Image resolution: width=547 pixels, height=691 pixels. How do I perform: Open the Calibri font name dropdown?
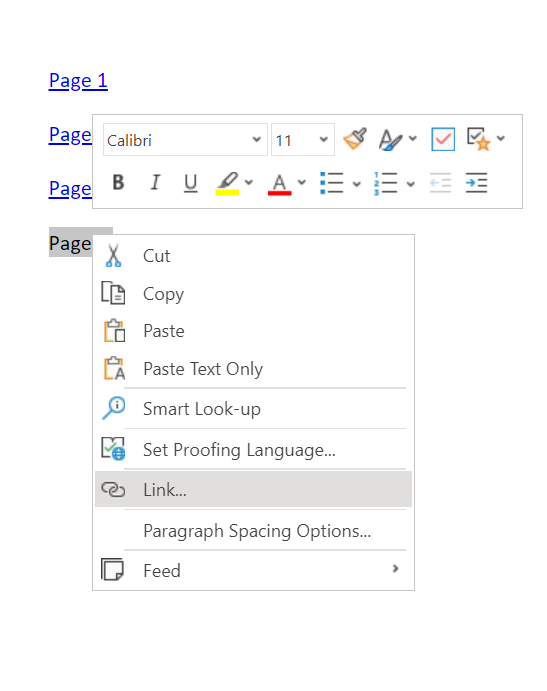pyautogui.click(x=185, y=140)
